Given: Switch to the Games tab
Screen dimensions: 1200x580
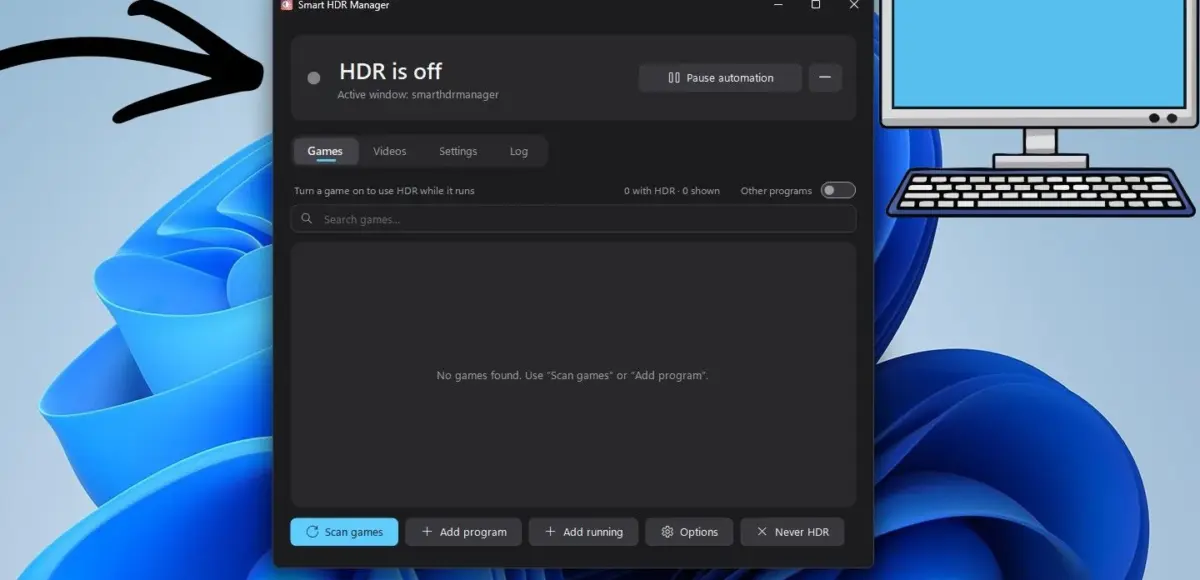Looking at the screenshot, I should coord(325,151).
